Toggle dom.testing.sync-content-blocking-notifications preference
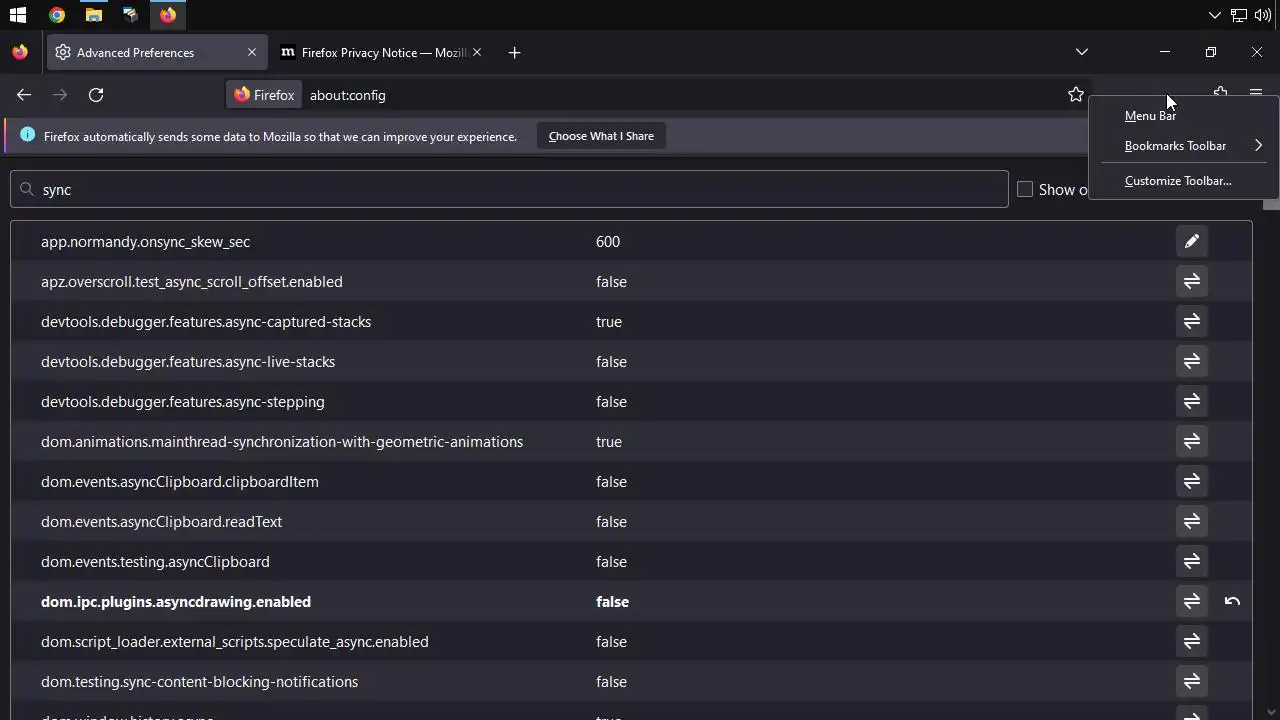This screenshot has height=720, width=1280. [x=1191, y=682]
